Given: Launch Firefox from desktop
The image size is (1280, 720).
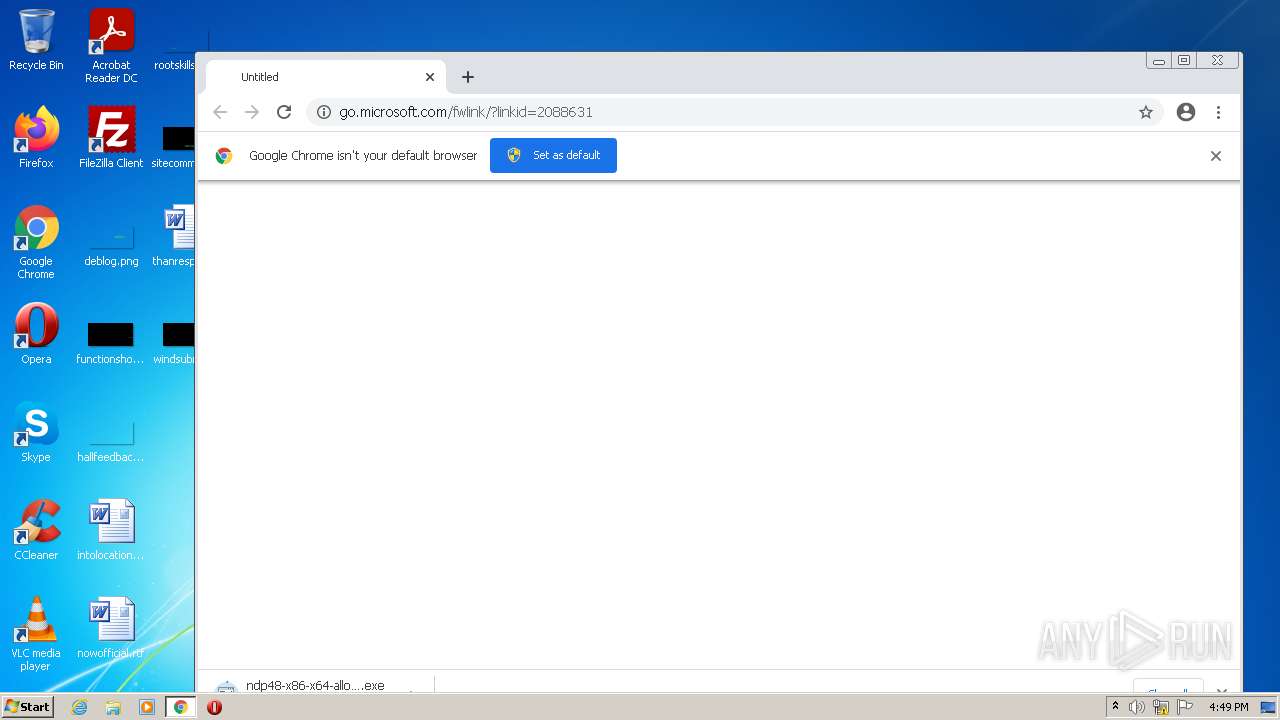Looking at the screenshot, I should 36,137.
